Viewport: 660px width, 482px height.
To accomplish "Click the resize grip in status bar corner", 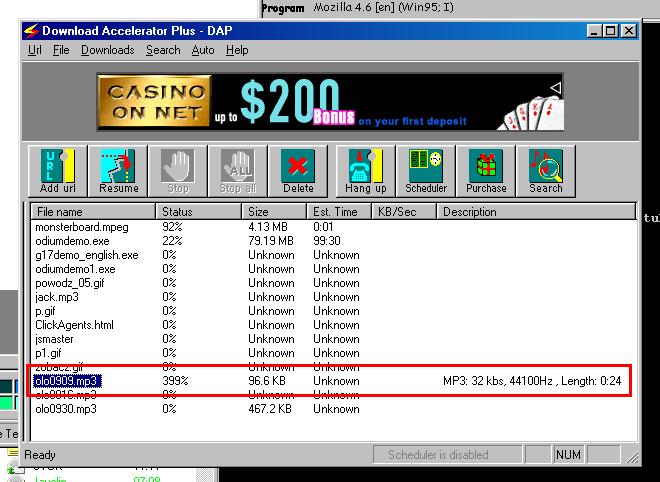I will pyautogui.click(x=632, y=457).
